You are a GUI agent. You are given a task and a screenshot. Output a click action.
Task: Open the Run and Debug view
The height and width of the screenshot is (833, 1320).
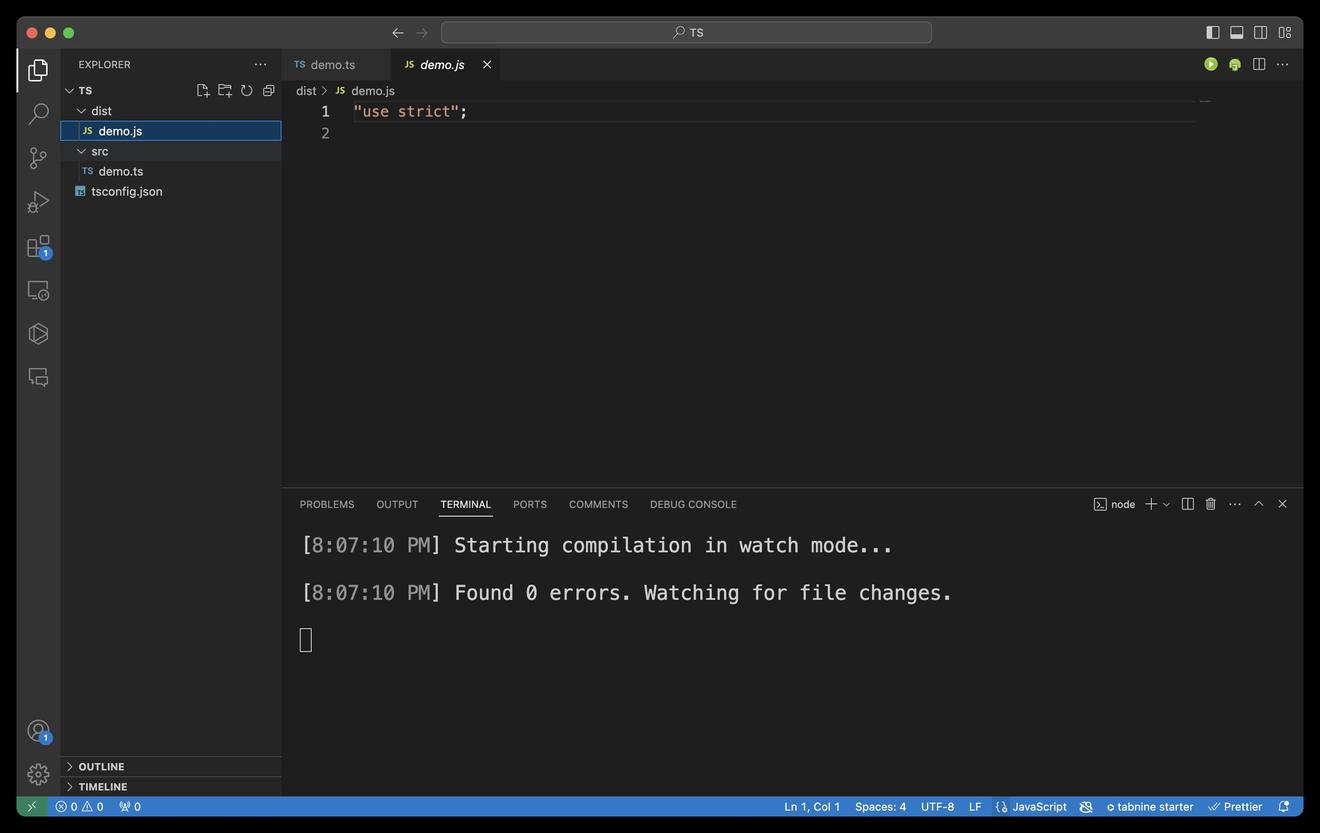[38, 202]
